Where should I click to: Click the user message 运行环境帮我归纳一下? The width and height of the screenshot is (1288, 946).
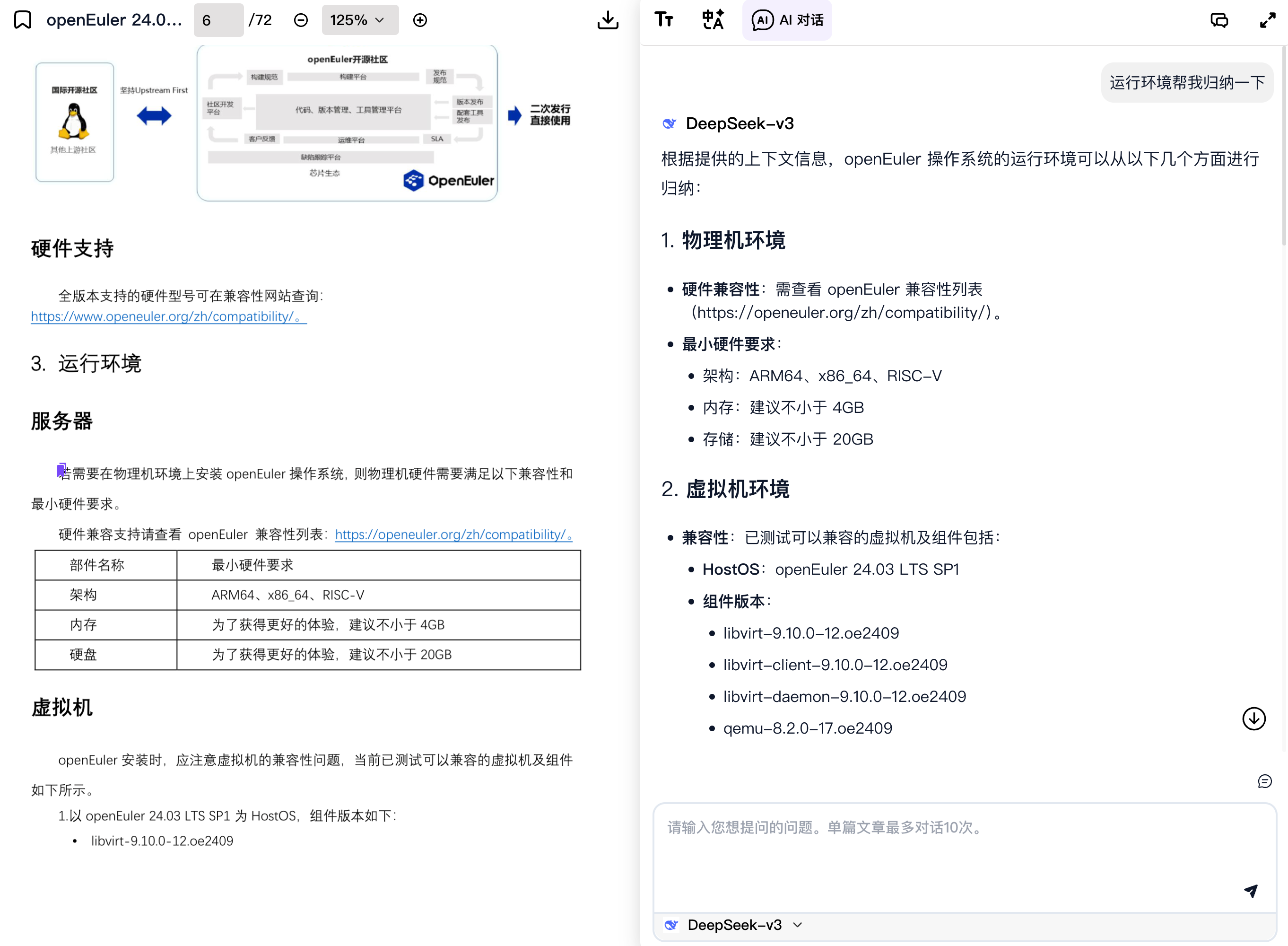1187,83
